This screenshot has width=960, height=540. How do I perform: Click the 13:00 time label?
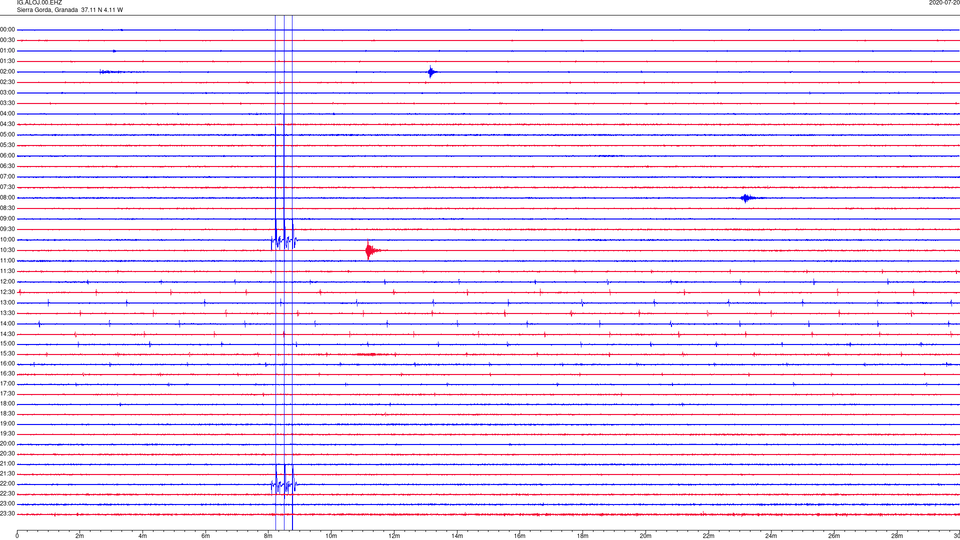(8, 302)
